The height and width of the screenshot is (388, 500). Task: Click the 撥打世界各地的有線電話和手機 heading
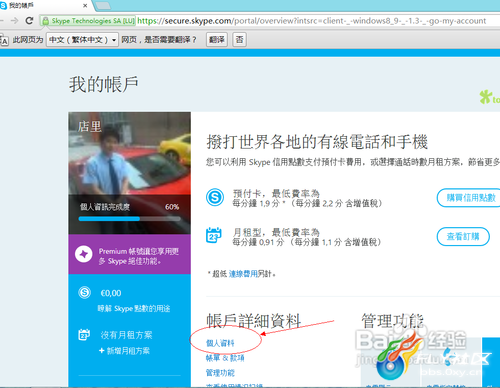click(x=317, y=142)
